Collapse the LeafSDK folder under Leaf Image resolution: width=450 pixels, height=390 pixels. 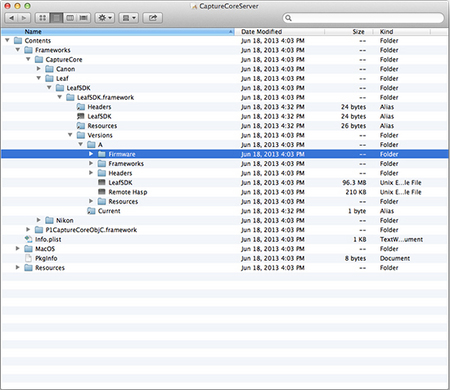49,88
